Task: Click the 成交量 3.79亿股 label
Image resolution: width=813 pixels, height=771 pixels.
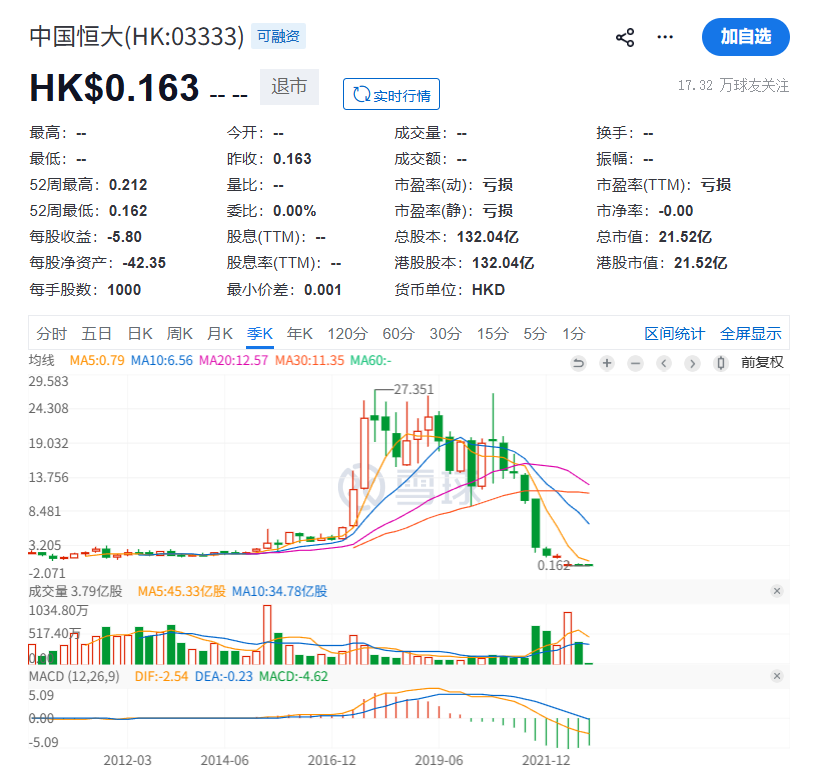Action: click(75, 591)
